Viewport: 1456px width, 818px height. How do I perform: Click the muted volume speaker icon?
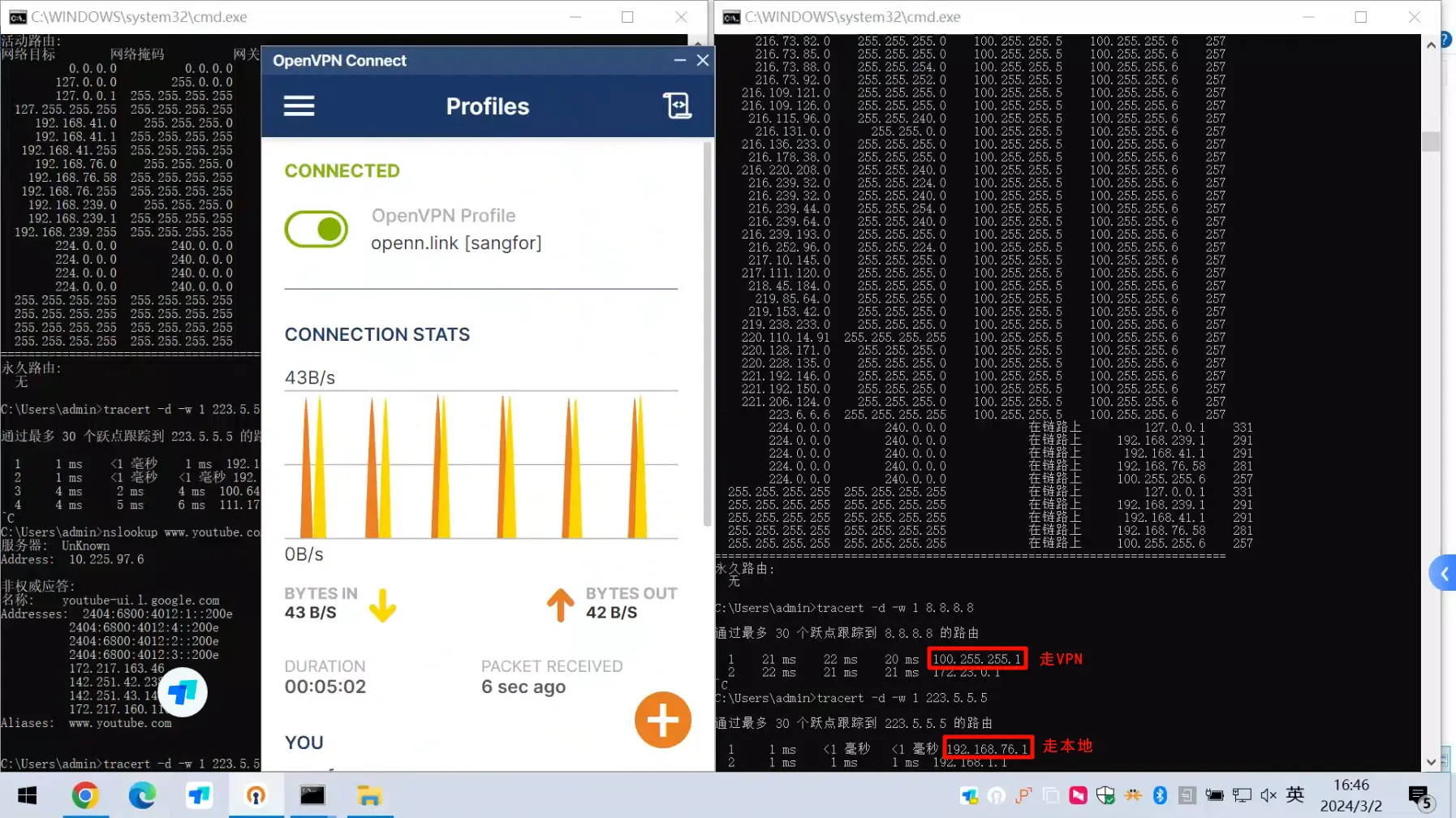pos(1269,795)
